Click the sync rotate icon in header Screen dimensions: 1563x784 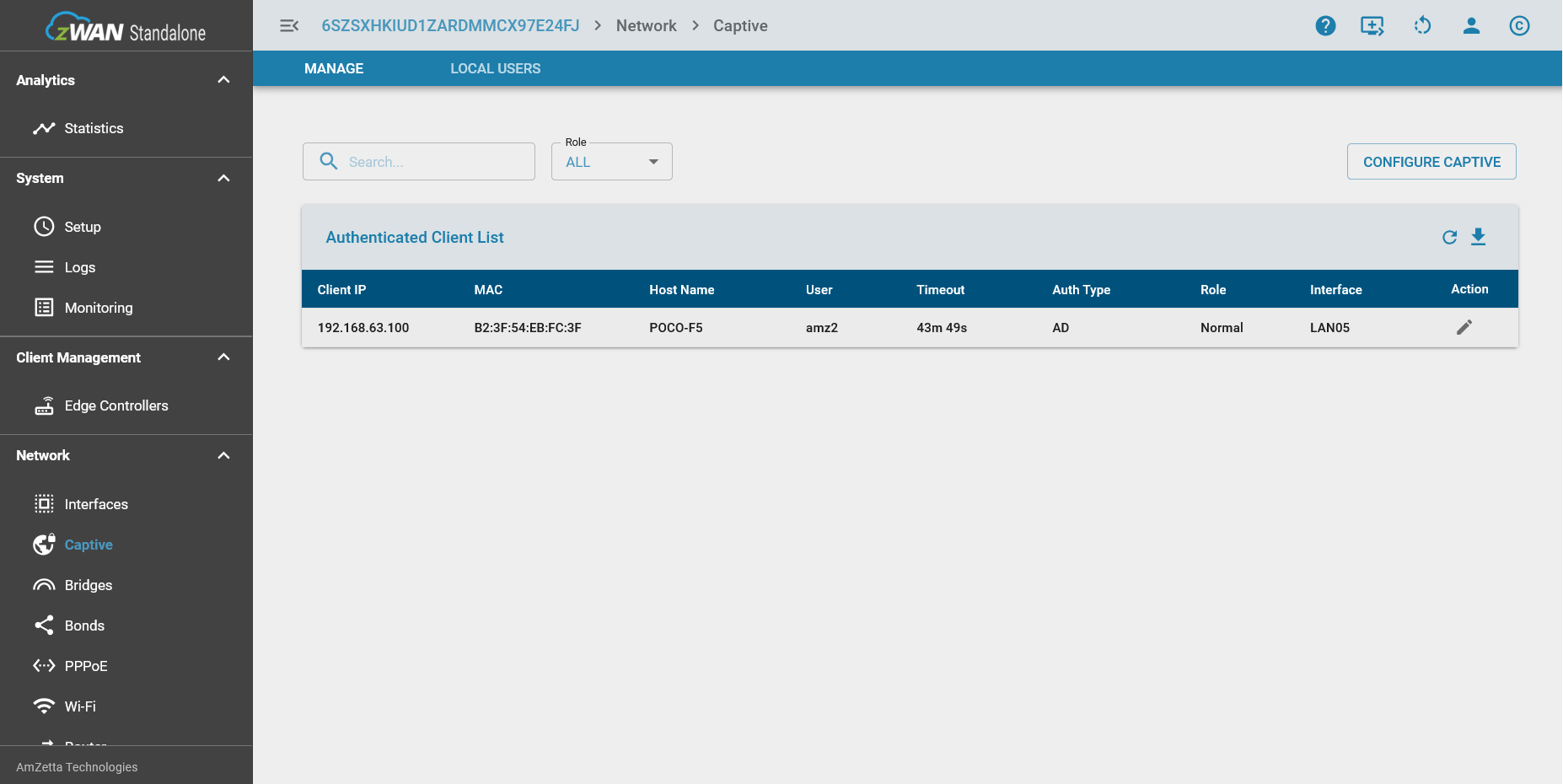tap(1422, 26)
